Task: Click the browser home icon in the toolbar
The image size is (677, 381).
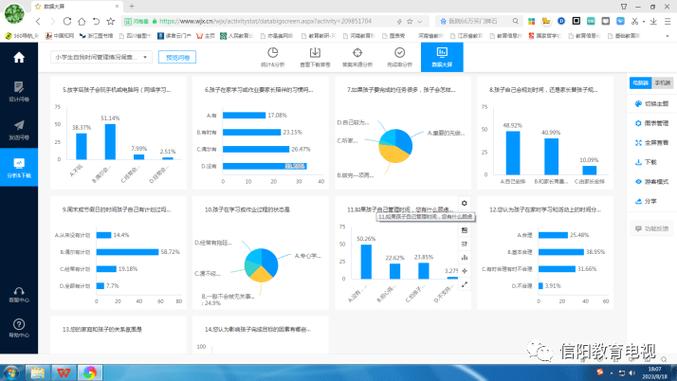Action: click(82, 21)
